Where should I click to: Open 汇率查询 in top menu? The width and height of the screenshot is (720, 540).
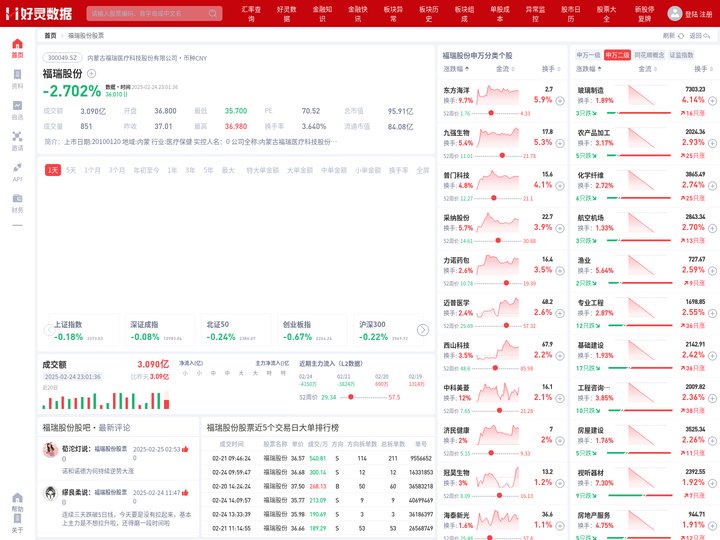tap(251, 14)
